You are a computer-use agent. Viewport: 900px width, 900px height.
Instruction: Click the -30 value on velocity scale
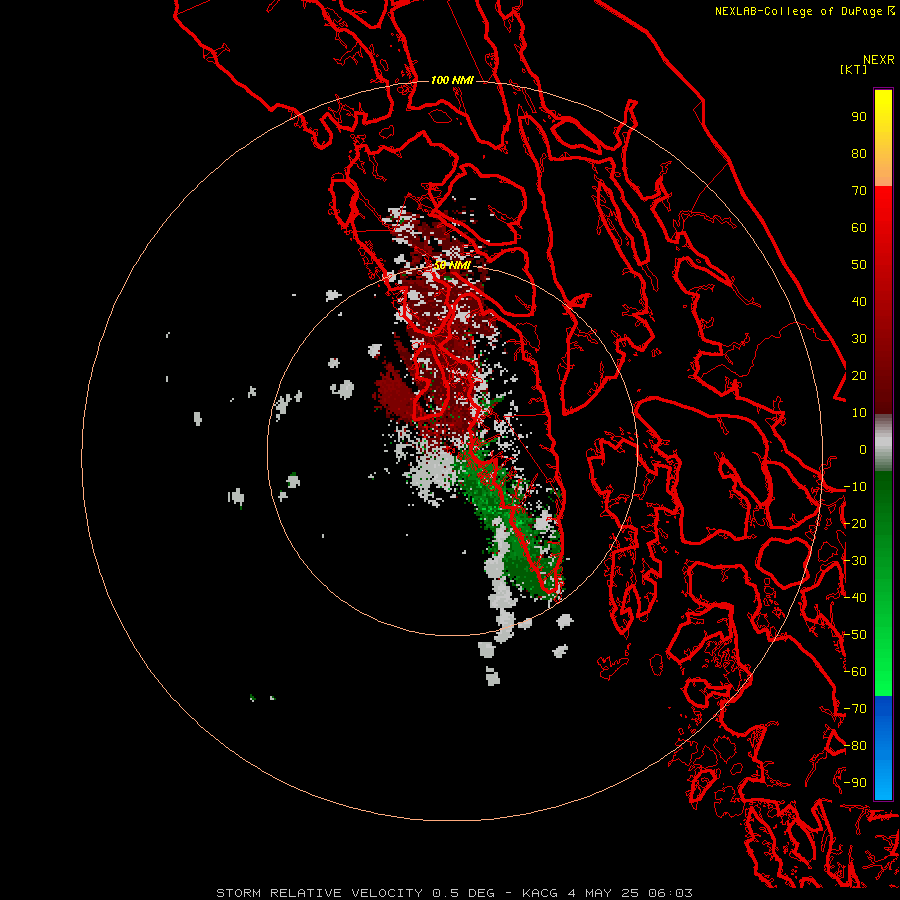855,561
